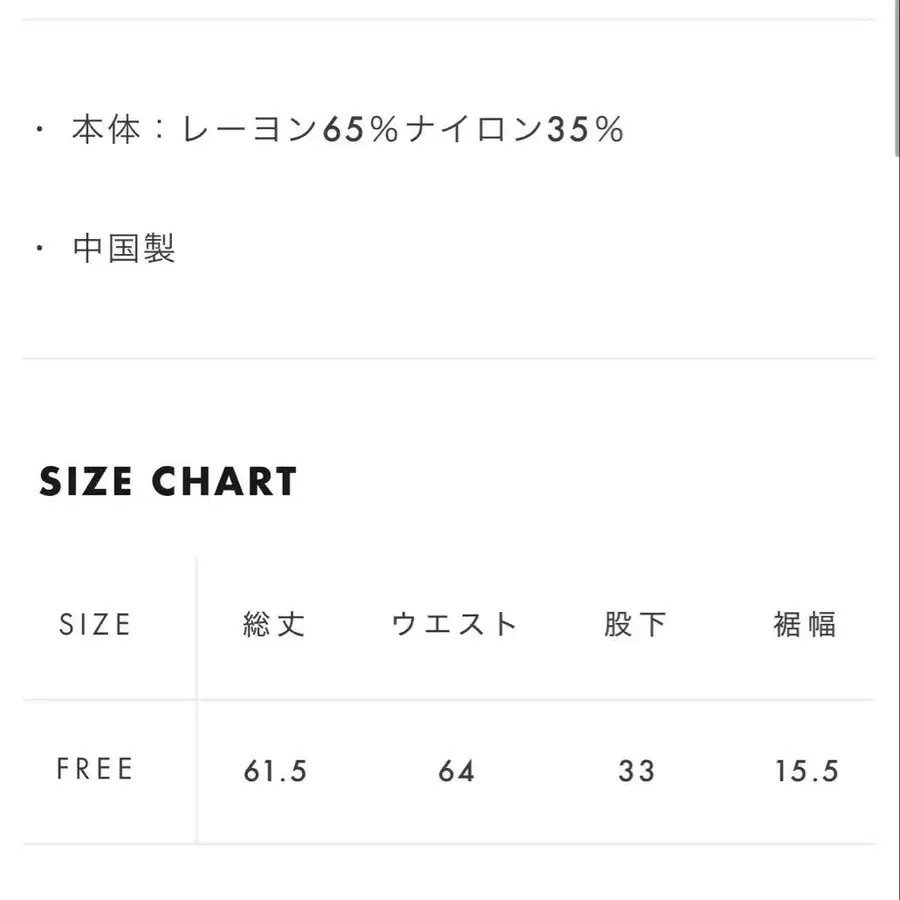
Task: Click the ウエスト column header
Action: click(455, 624)
